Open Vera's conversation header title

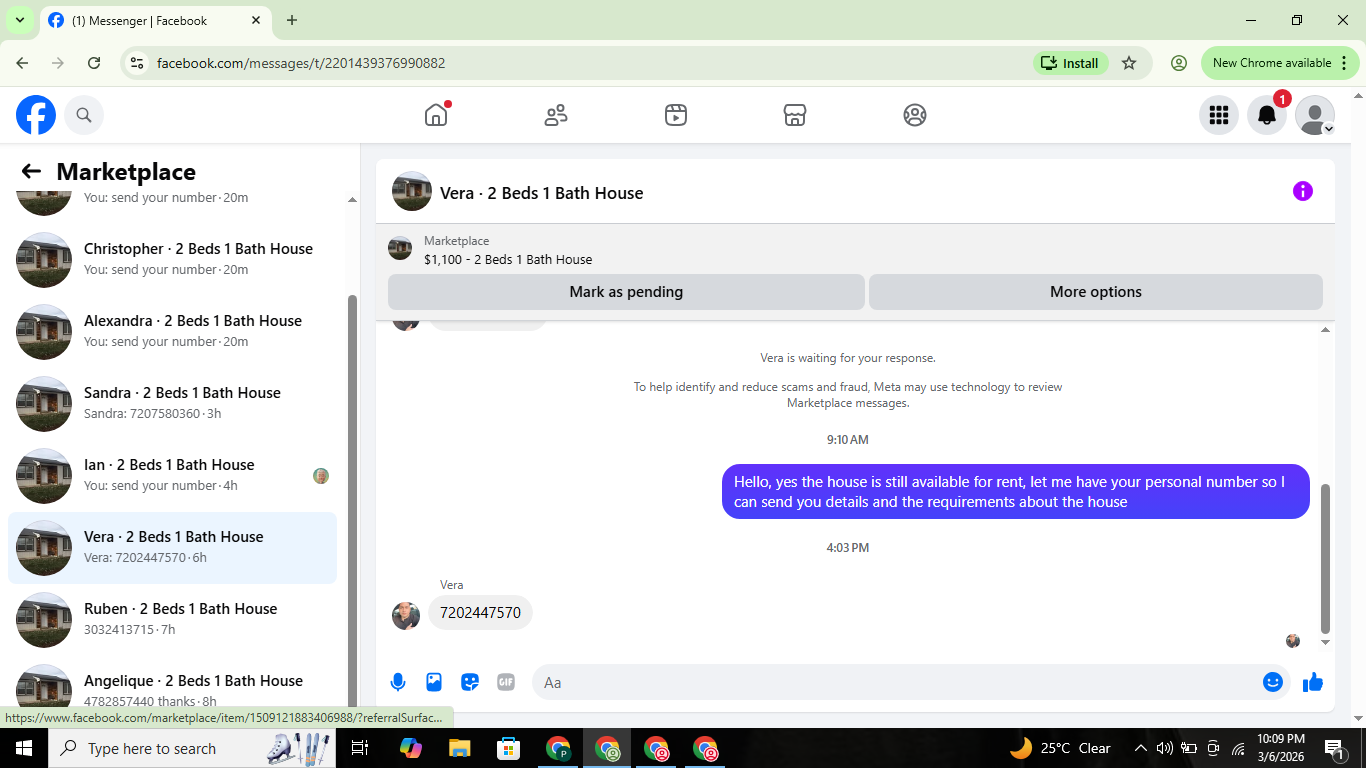pyautogui.click(x=542, y=193)
